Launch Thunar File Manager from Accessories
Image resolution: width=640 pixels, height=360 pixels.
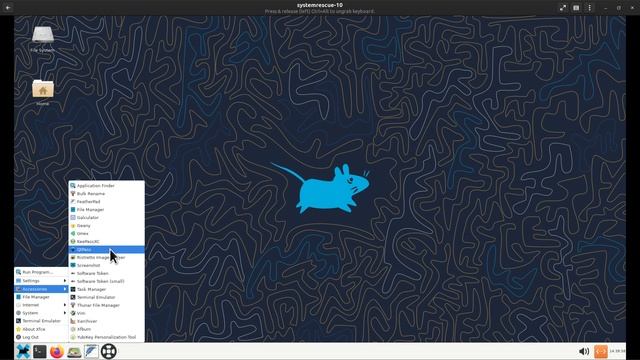coord(107,305)
